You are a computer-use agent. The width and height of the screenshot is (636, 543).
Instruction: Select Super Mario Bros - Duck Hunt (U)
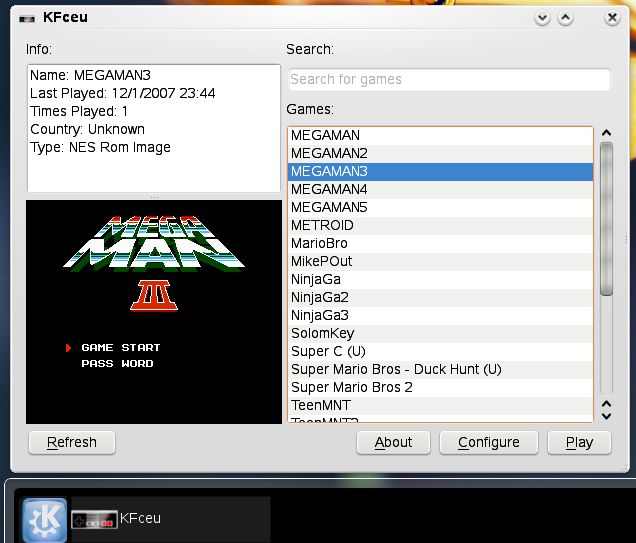(440, 369)
